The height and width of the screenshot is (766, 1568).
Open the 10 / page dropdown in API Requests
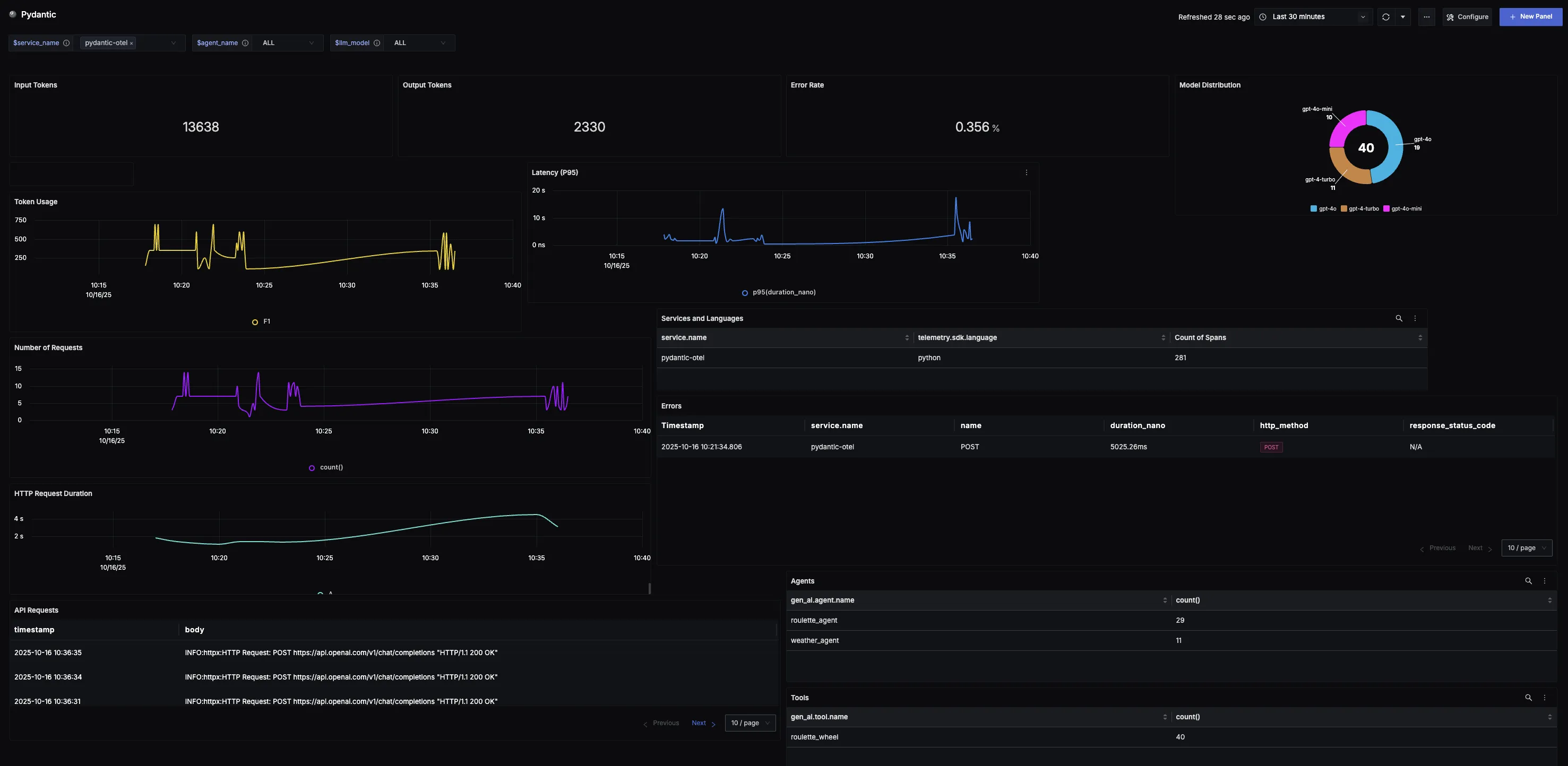pos(750,723)
